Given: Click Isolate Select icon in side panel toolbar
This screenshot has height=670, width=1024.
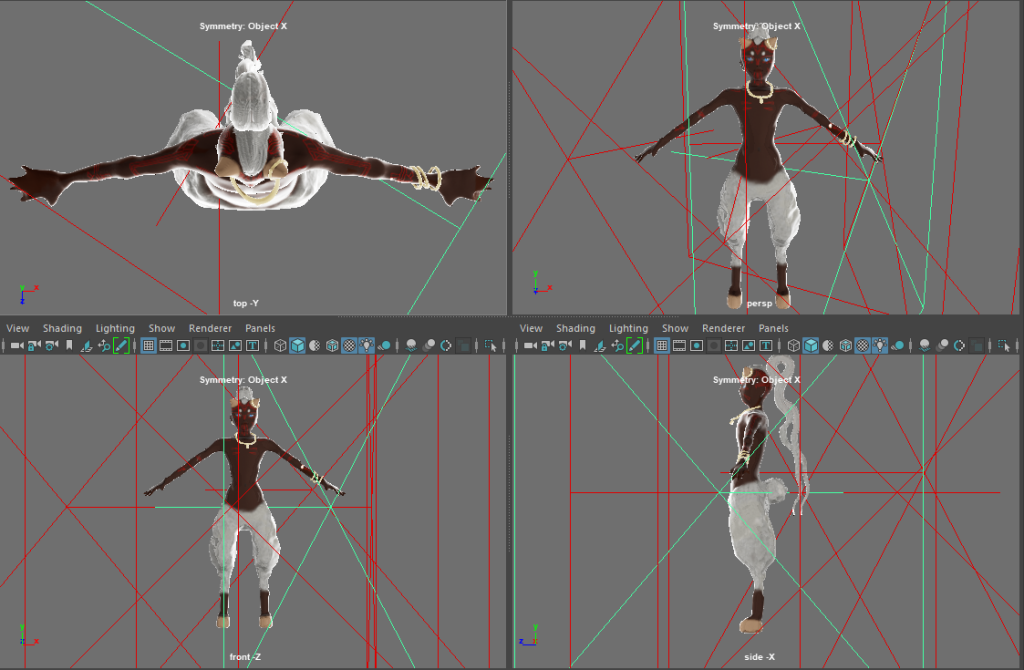Looking at the screenshot, I should click(1003, 346).
